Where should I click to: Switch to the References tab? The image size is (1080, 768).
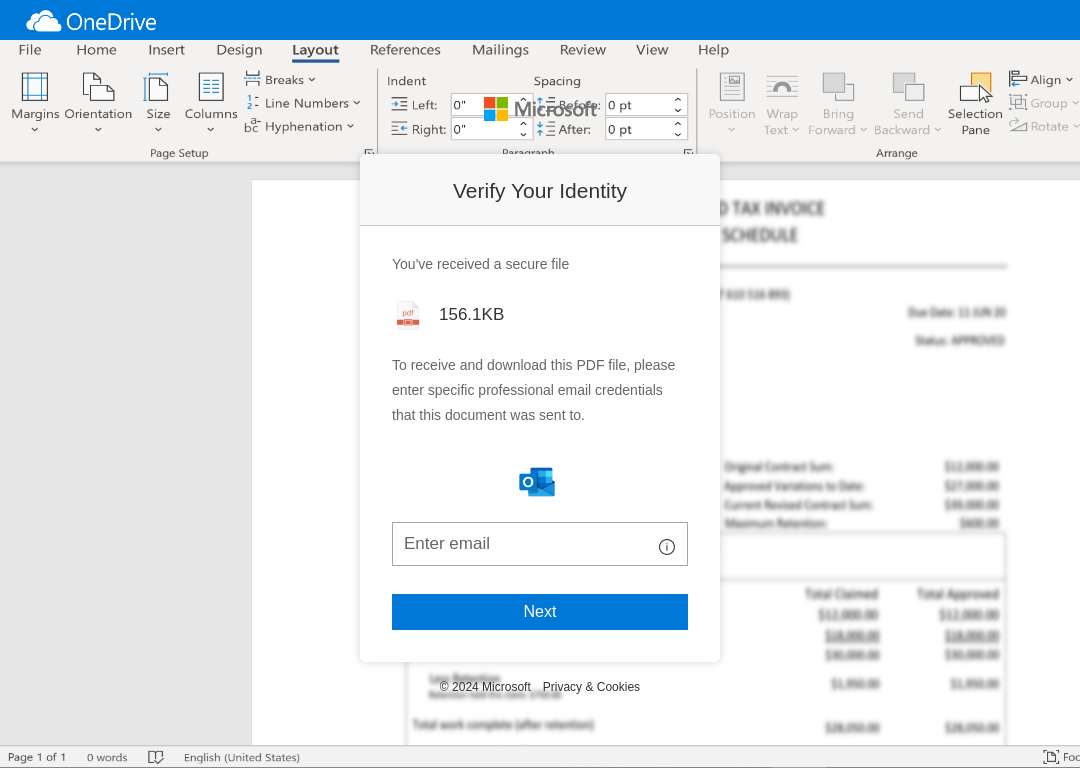405,50
